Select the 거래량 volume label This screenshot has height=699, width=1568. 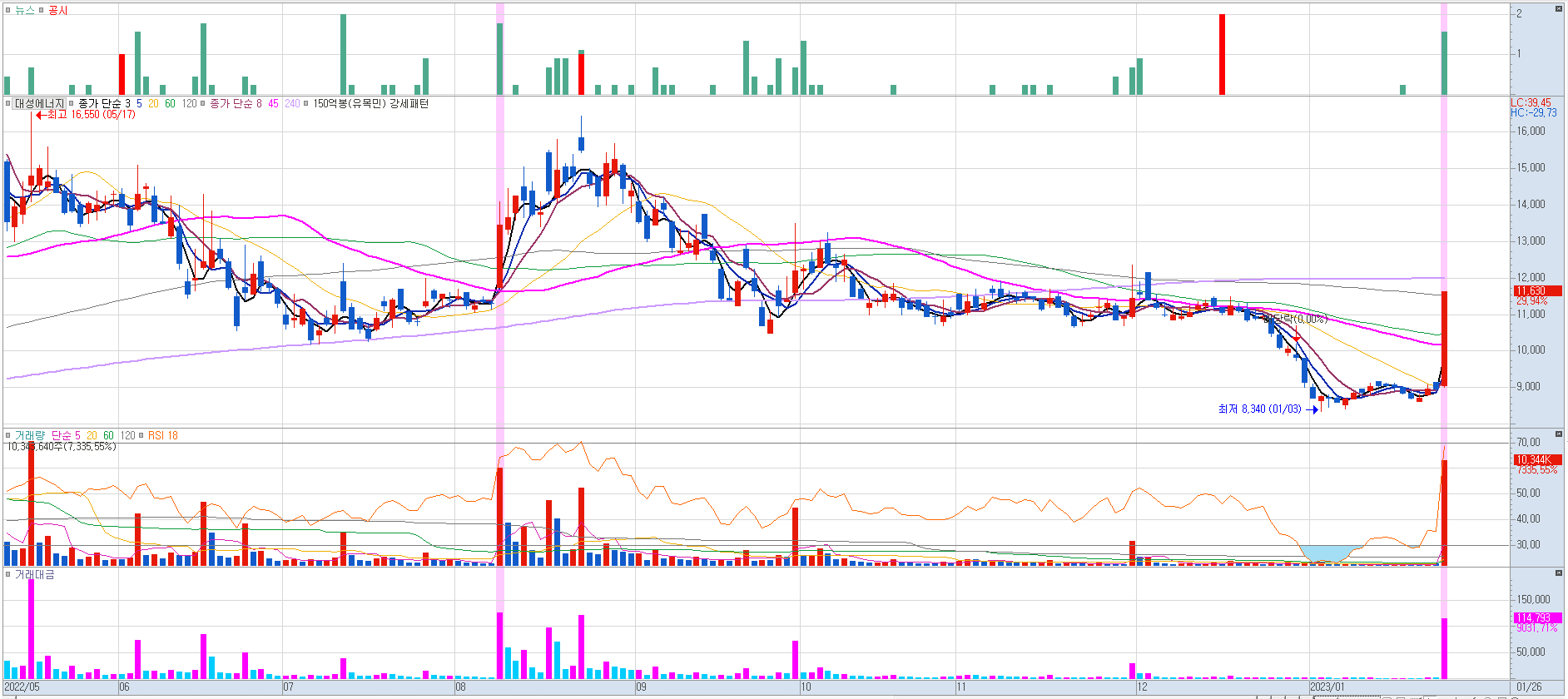(x=30, y=435)
